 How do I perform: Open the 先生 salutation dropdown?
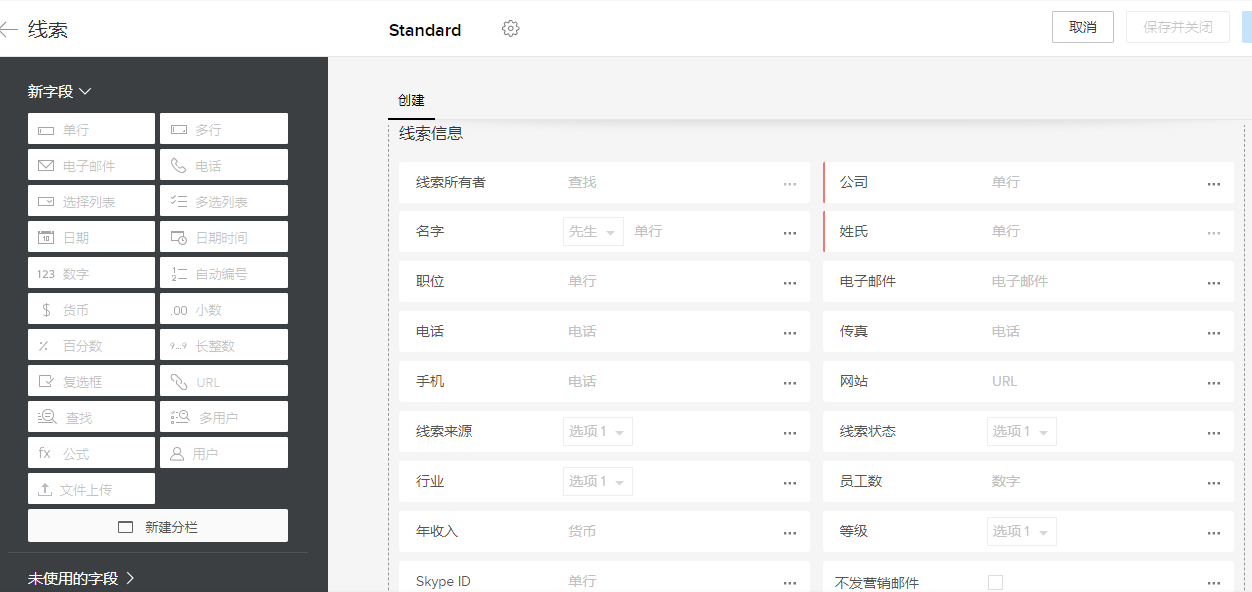coord(593,231)
